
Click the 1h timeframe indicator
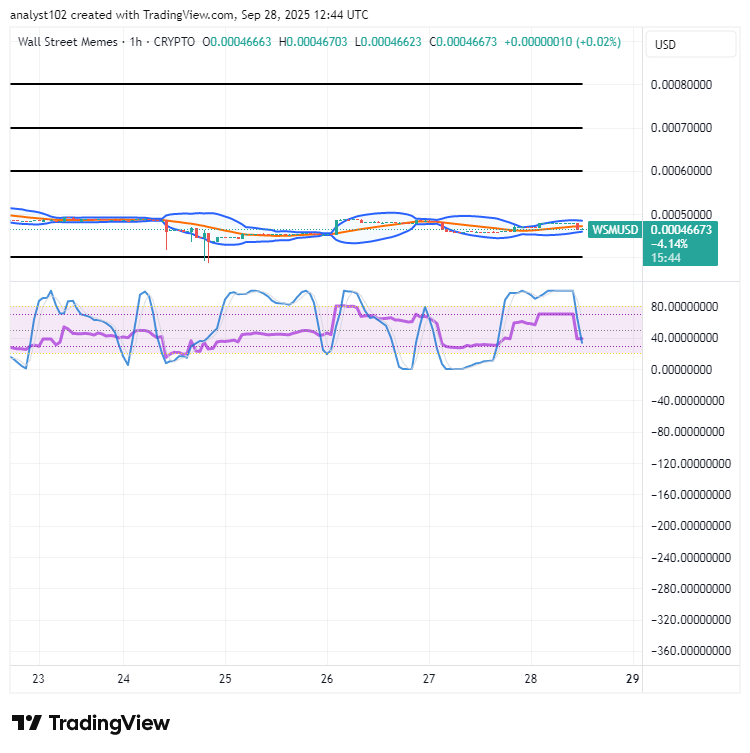click(136, 42)
